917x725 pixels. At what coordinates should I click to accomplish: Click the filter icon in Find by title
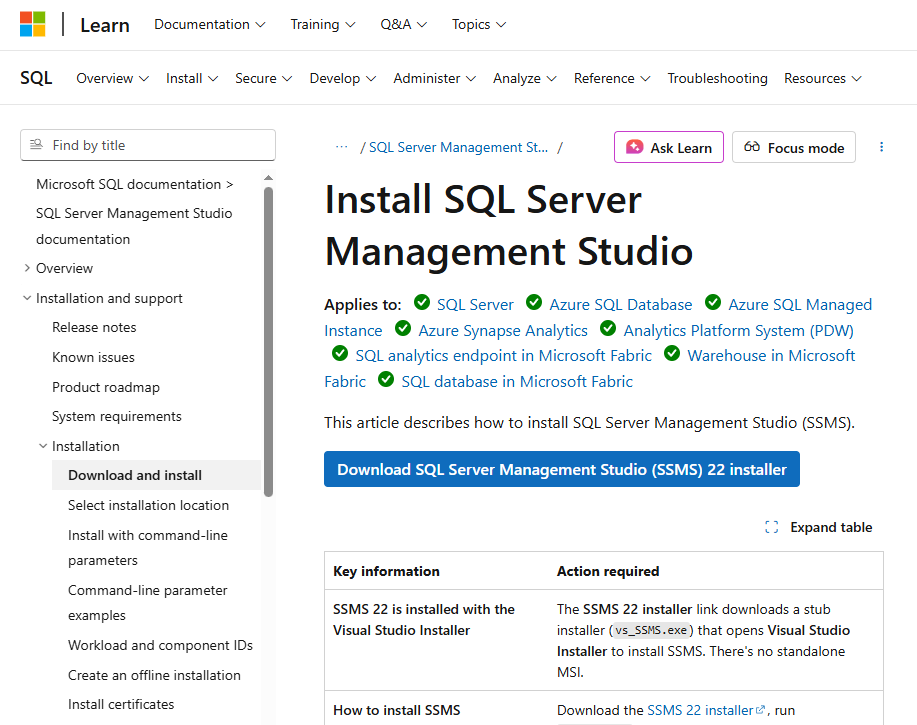[x=37, y=145]
